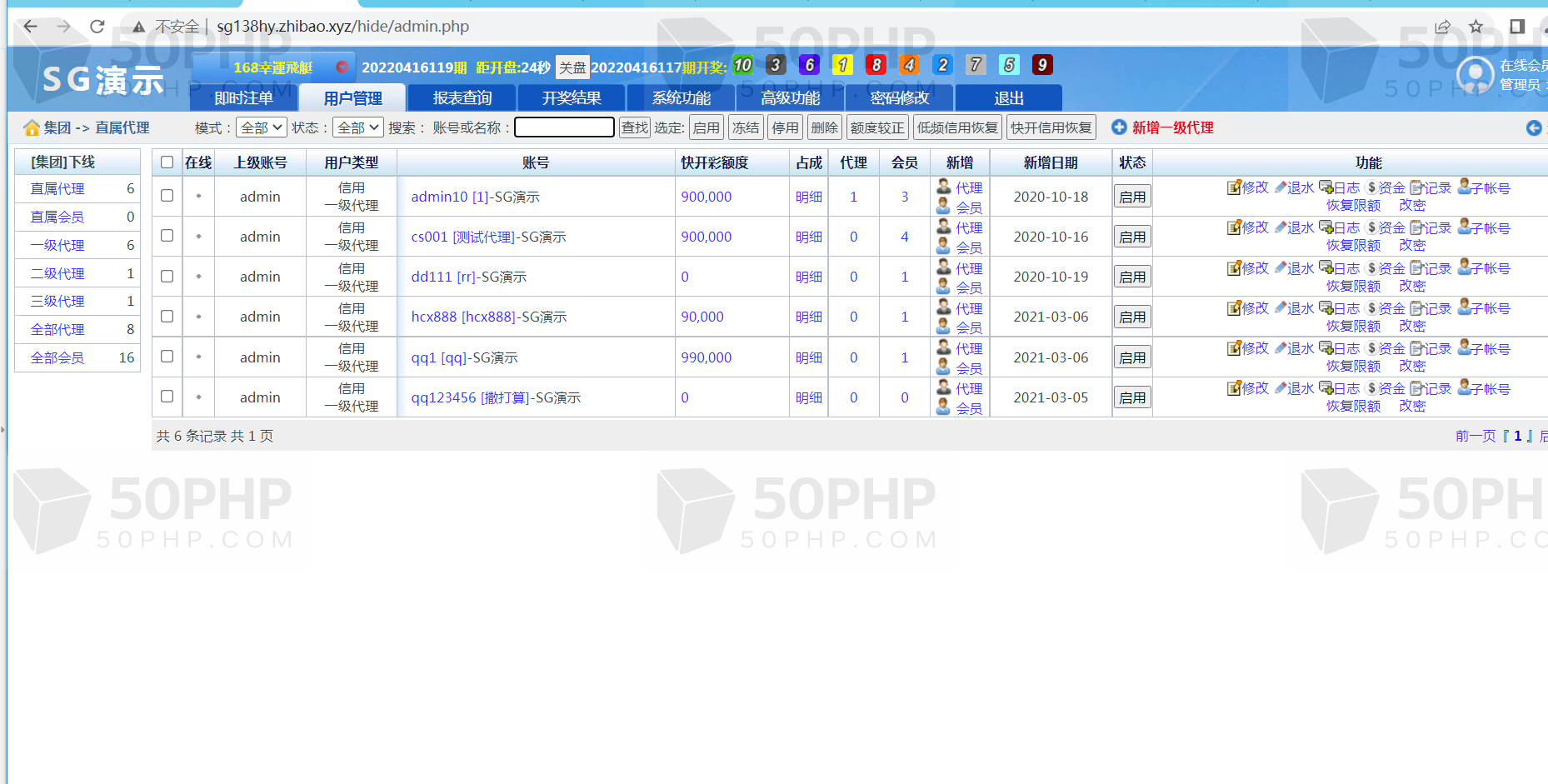Click the red dot beside 168幸運飛艇
The image size is (1548, 784).
pyautogui.click(x=342, y=67)
